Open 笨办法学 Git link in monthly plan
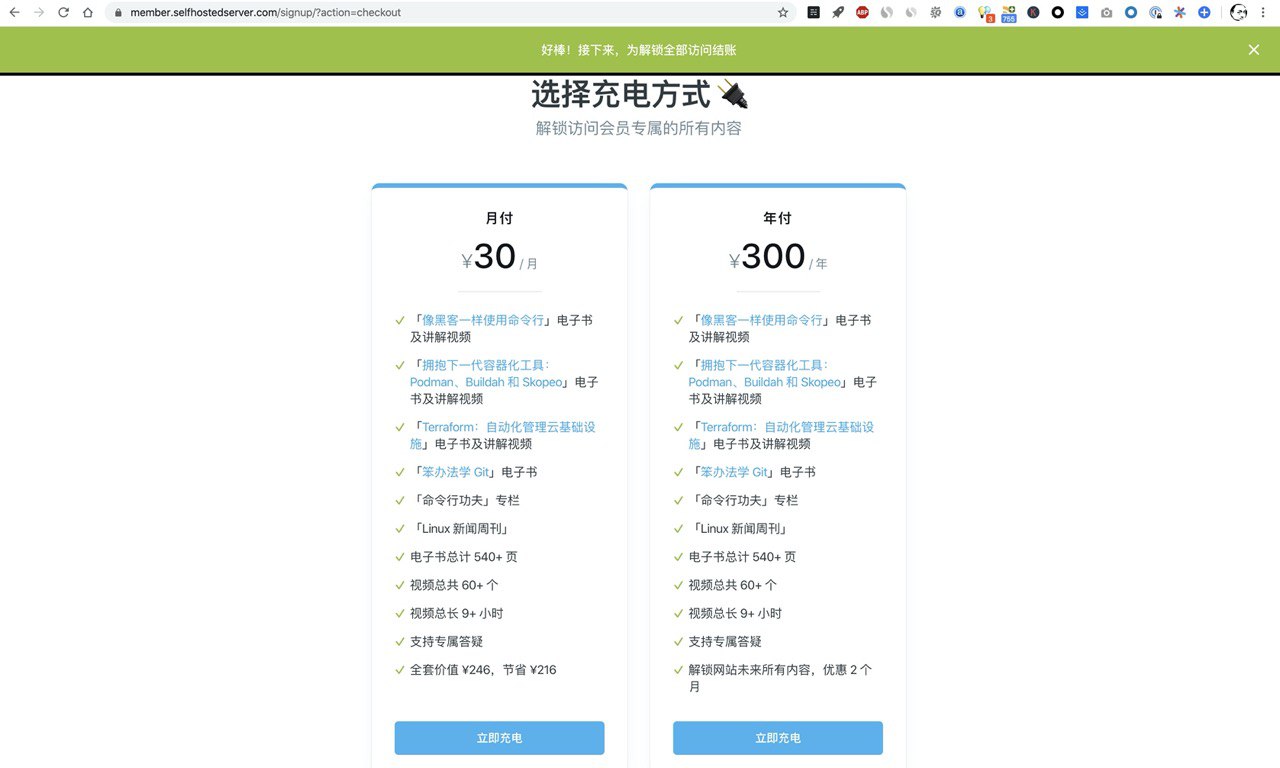 coord(455,472)
